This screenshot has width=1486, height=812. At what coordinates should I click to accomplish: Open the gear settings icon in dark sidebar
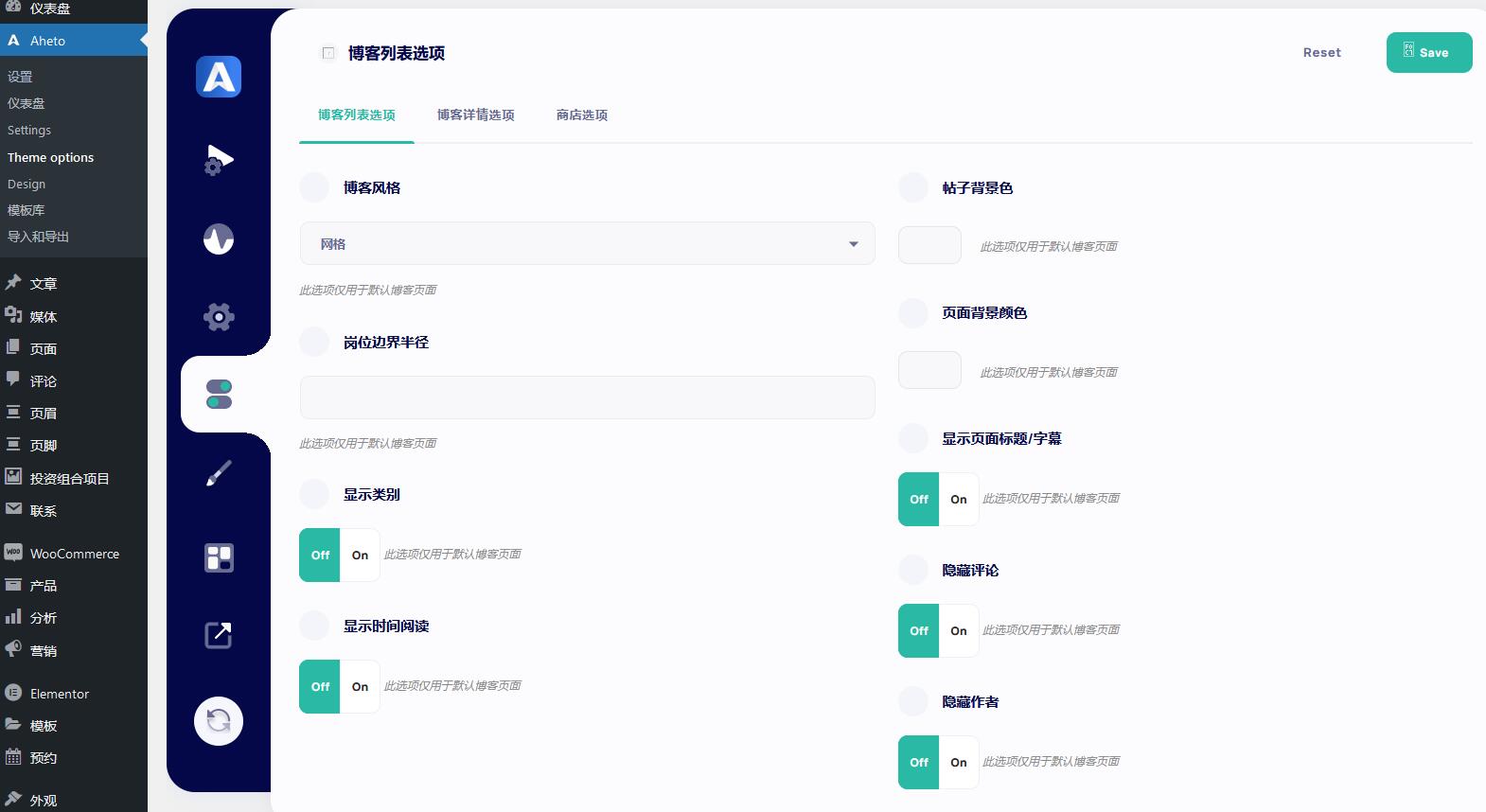pyautogui.click(x=219, y=317)
